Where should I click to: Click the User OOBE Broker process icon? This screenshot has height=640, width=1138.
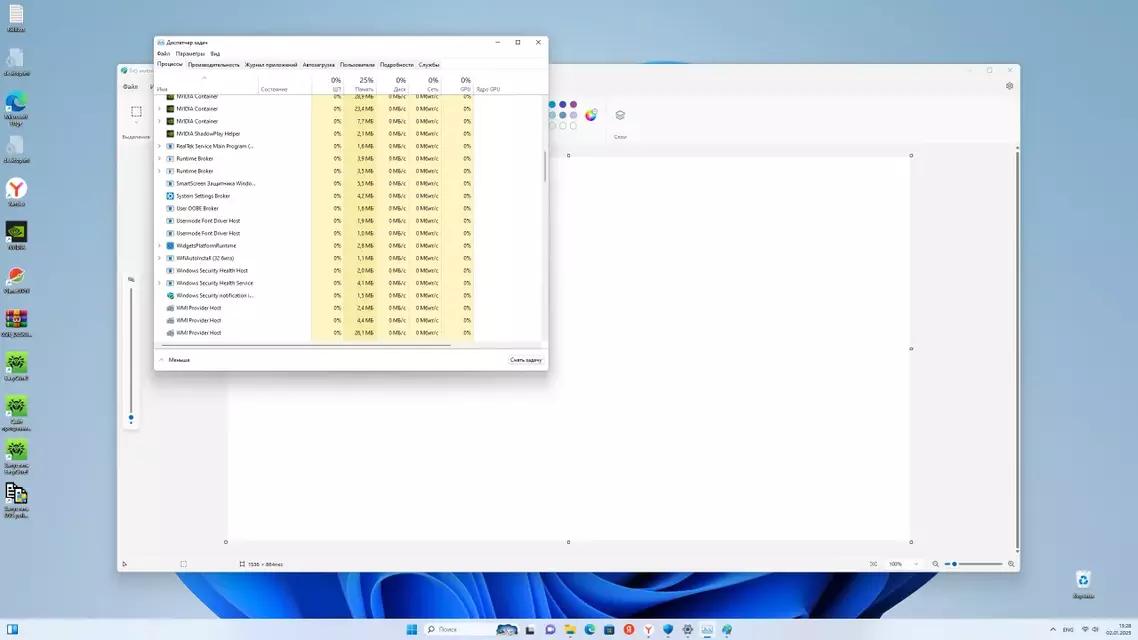pos(171,208)
